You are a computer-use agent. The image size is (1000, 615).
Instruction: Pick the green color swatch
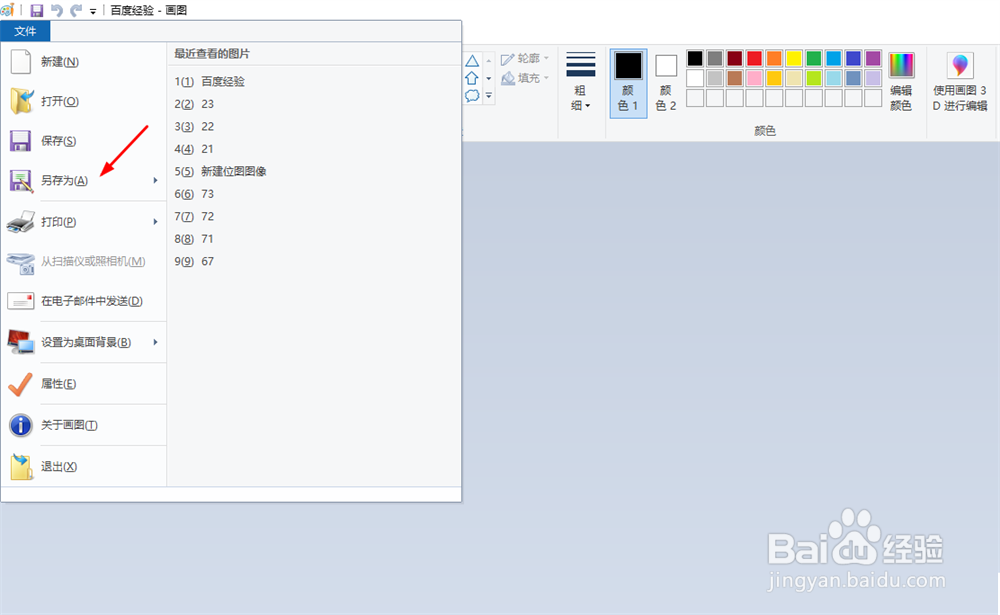814,59
